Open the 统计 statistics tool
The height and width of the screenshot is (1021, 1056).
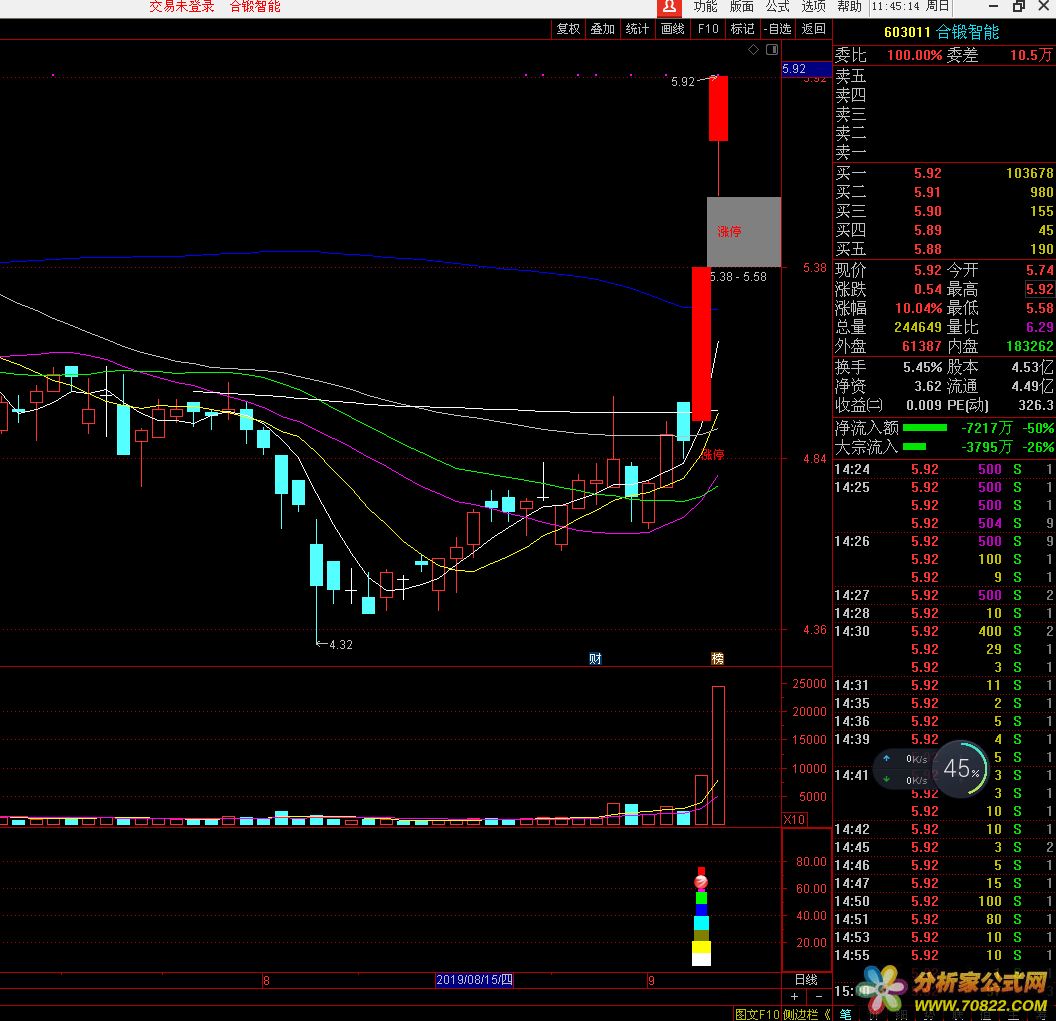(637, 29)
